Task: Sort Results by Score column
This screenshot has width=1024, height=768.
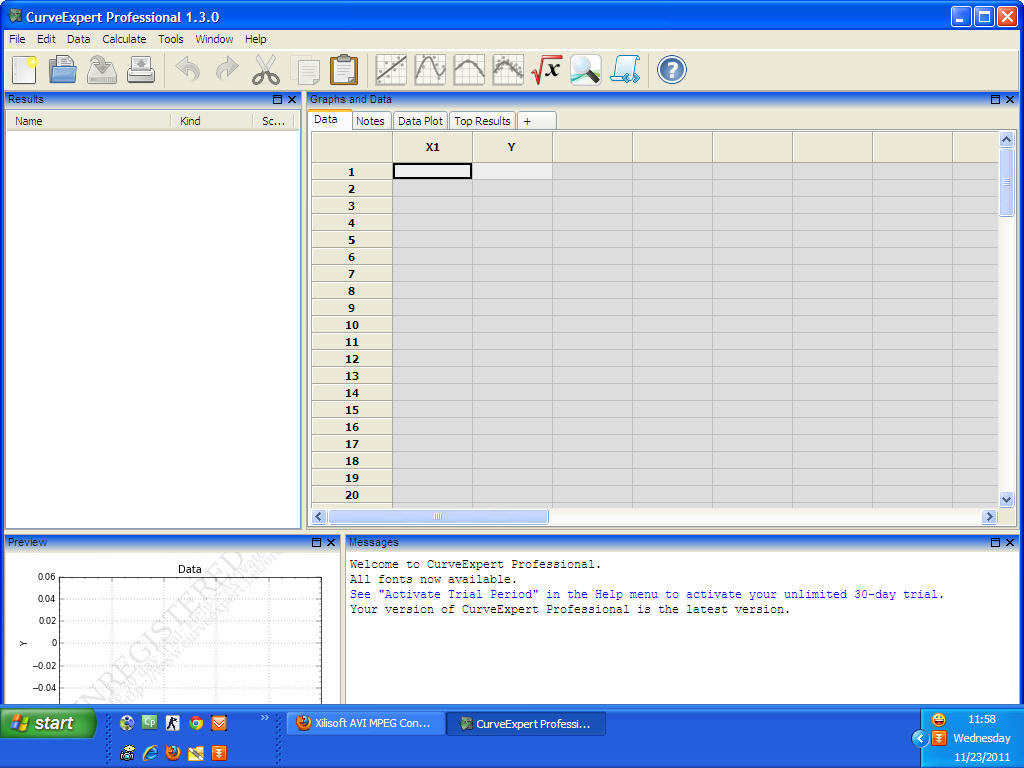Action: 274,121
